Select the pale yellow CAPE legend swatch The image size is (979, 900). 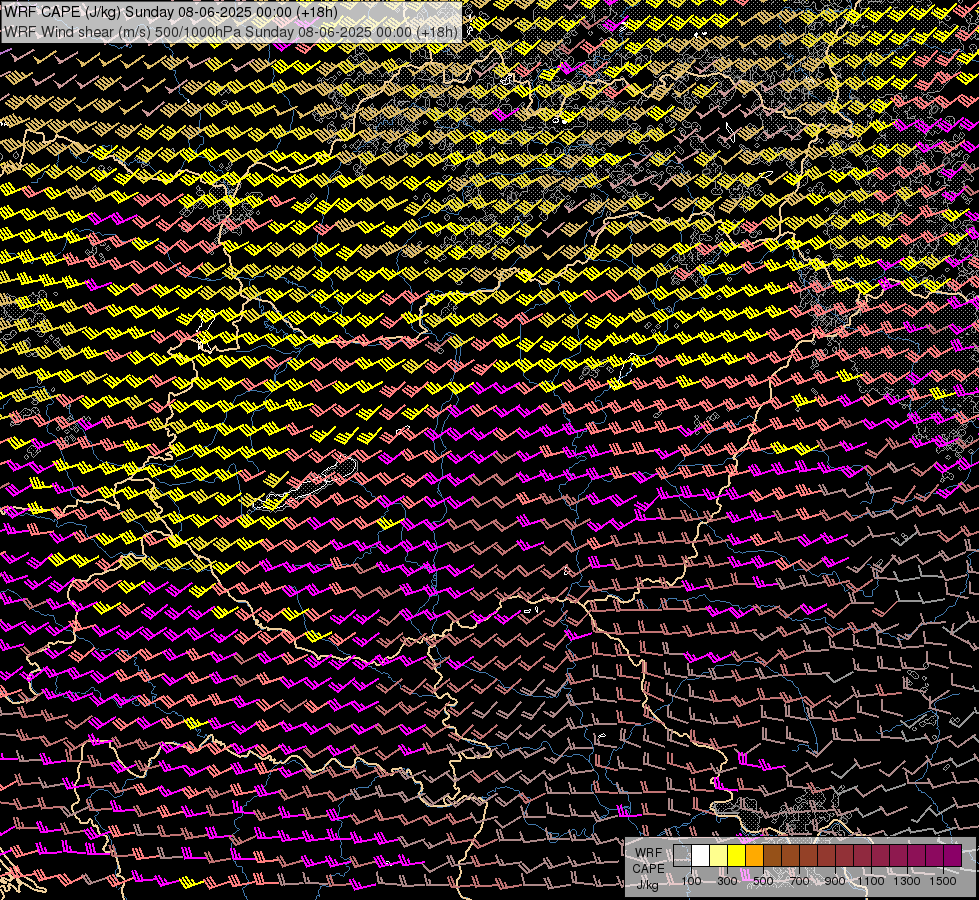pyautogui.click(x=719, y=855)
